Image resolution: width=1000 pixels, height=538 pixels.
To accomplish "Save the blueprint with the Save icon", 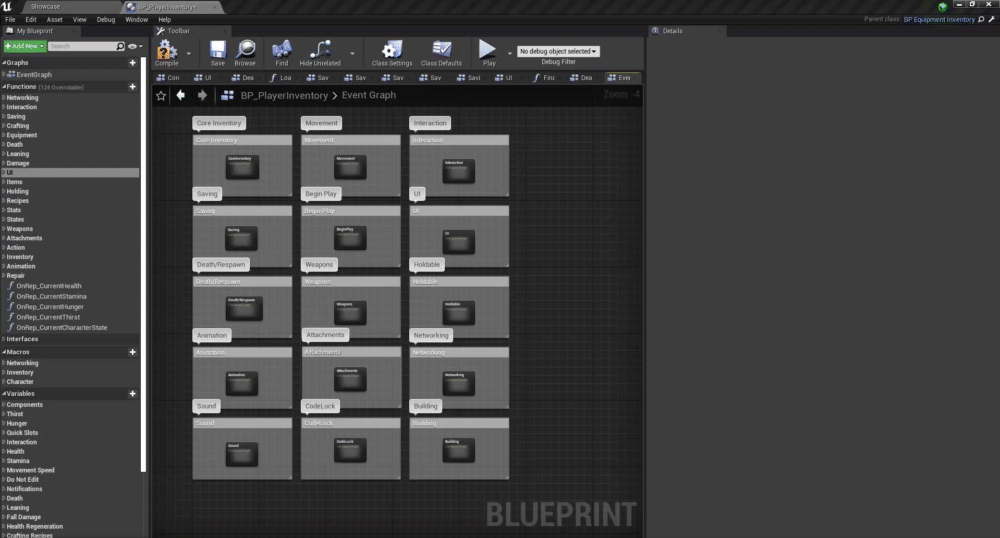I will pos(217,53).
